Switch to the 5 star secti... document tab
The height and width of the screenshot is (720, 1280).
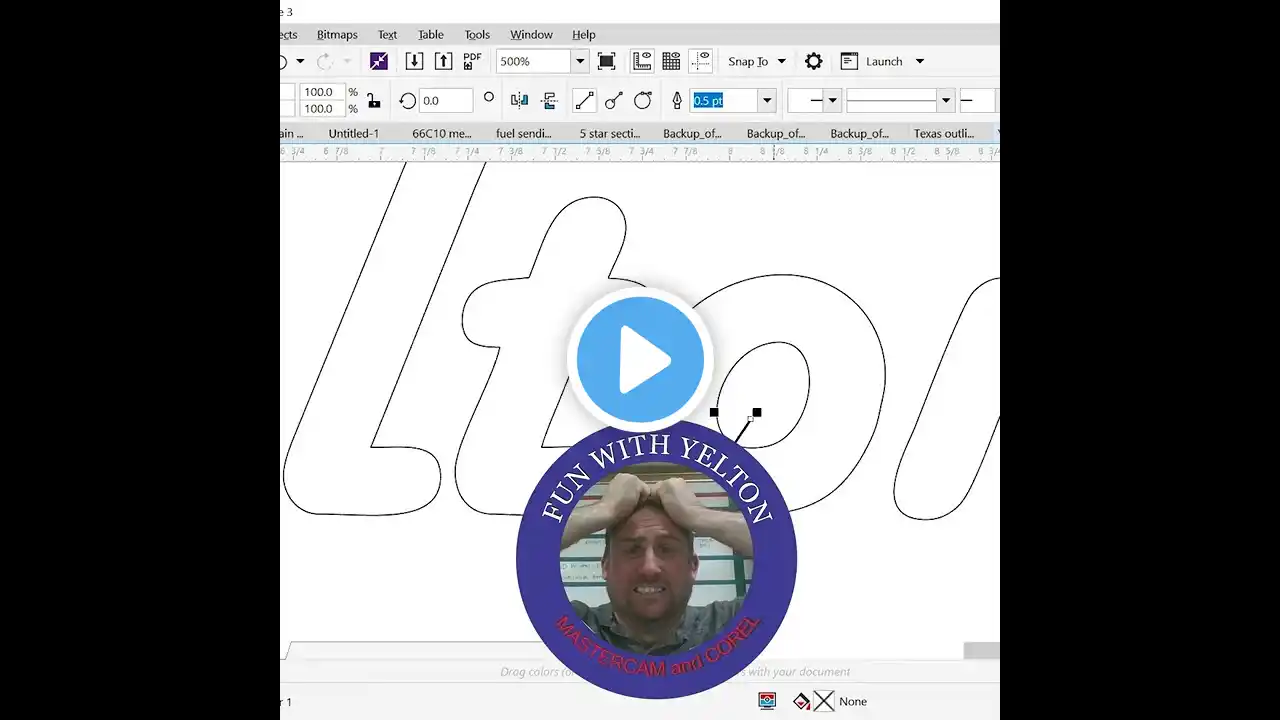coord(610,133)
